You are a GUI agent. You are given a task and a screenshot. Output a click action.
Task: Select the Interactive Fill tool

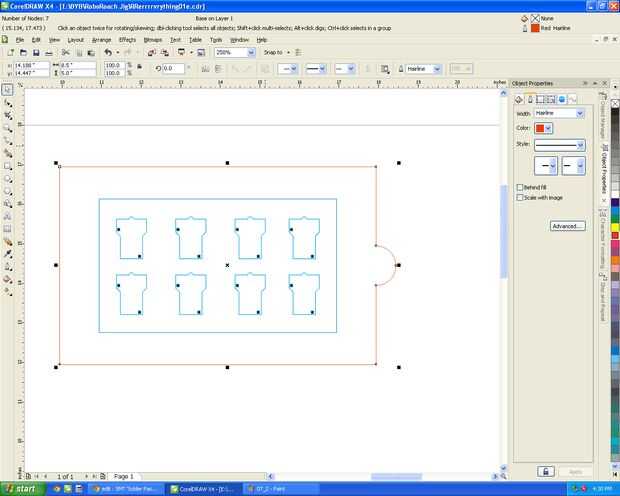[8, 292]
